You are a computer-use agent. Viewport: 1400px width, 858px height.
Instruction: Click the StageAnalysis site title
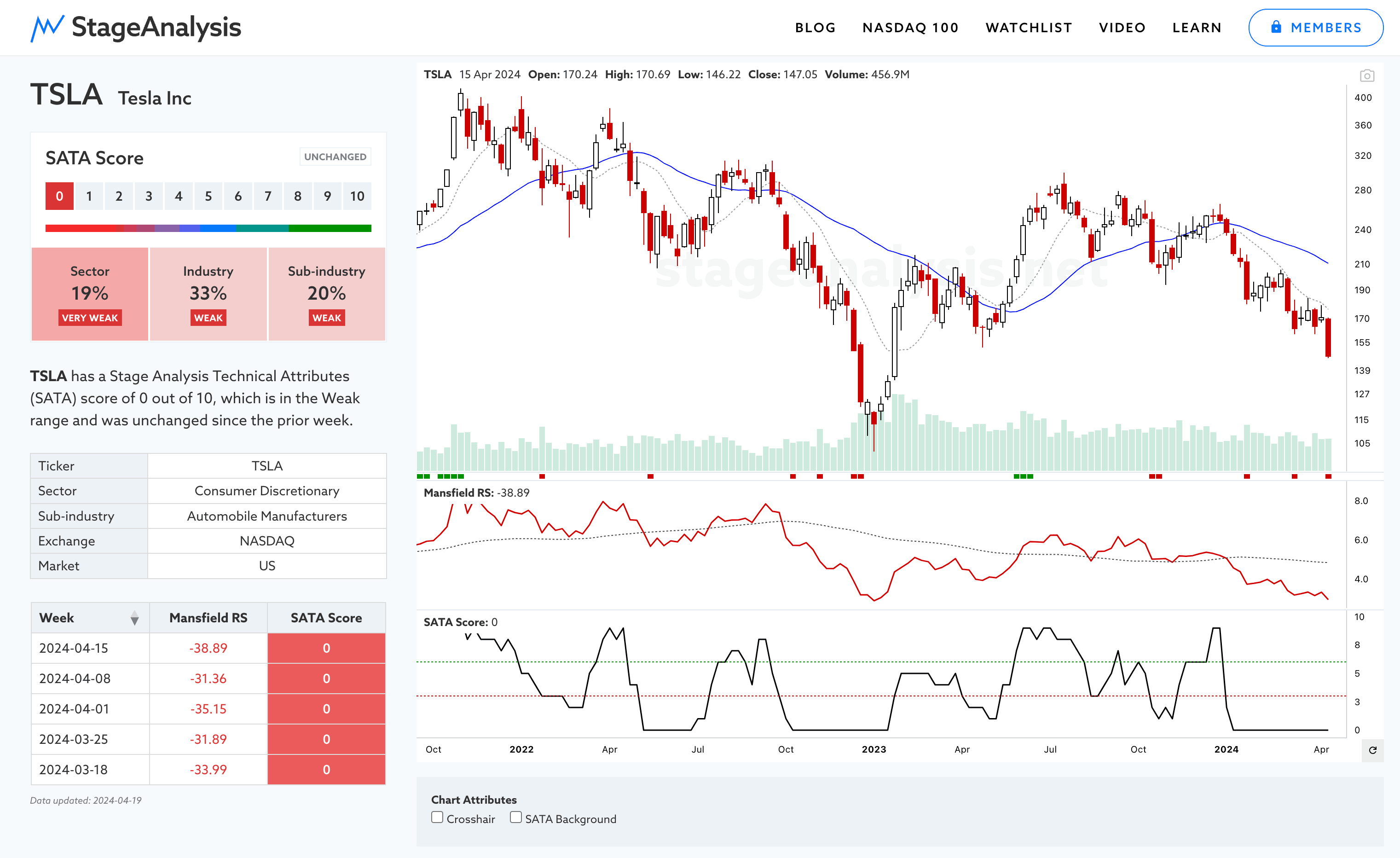point(156,27)
